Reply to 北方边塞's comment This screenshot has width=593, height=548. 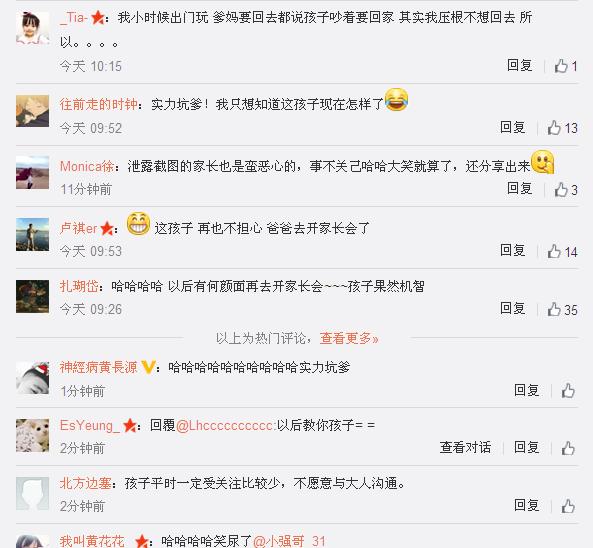[x=526, y=505]
